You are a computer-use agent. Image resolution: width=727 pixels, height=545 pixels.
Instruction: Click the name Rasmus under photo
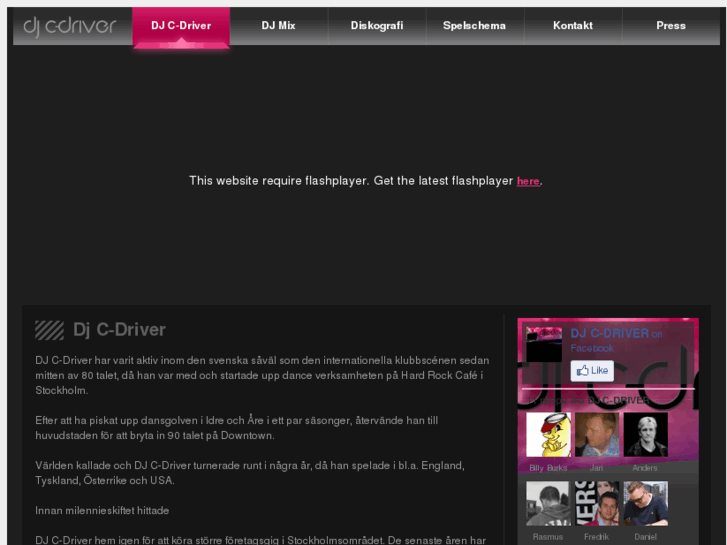coord(548,537)
